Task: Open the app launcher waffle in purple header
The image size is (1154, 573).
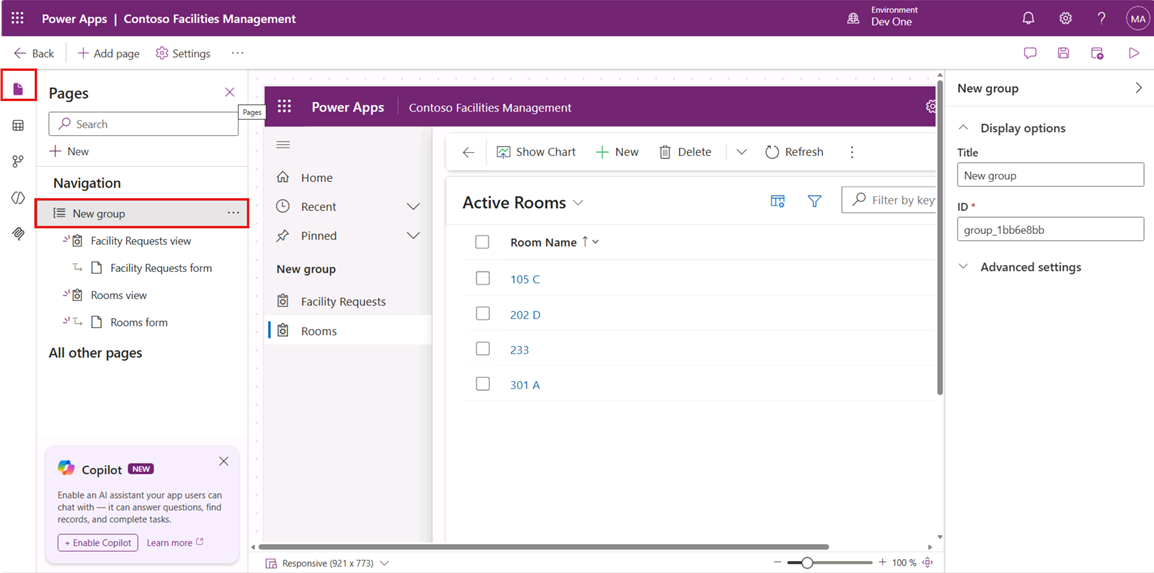Action: point(18,18)
